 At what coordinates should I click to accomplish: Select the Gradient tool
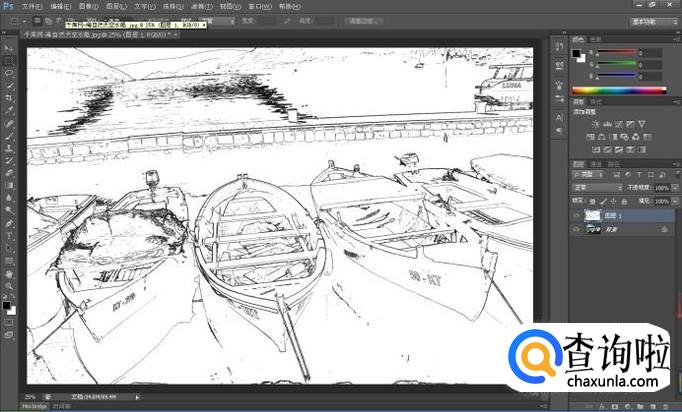click(x=9, y=186)
